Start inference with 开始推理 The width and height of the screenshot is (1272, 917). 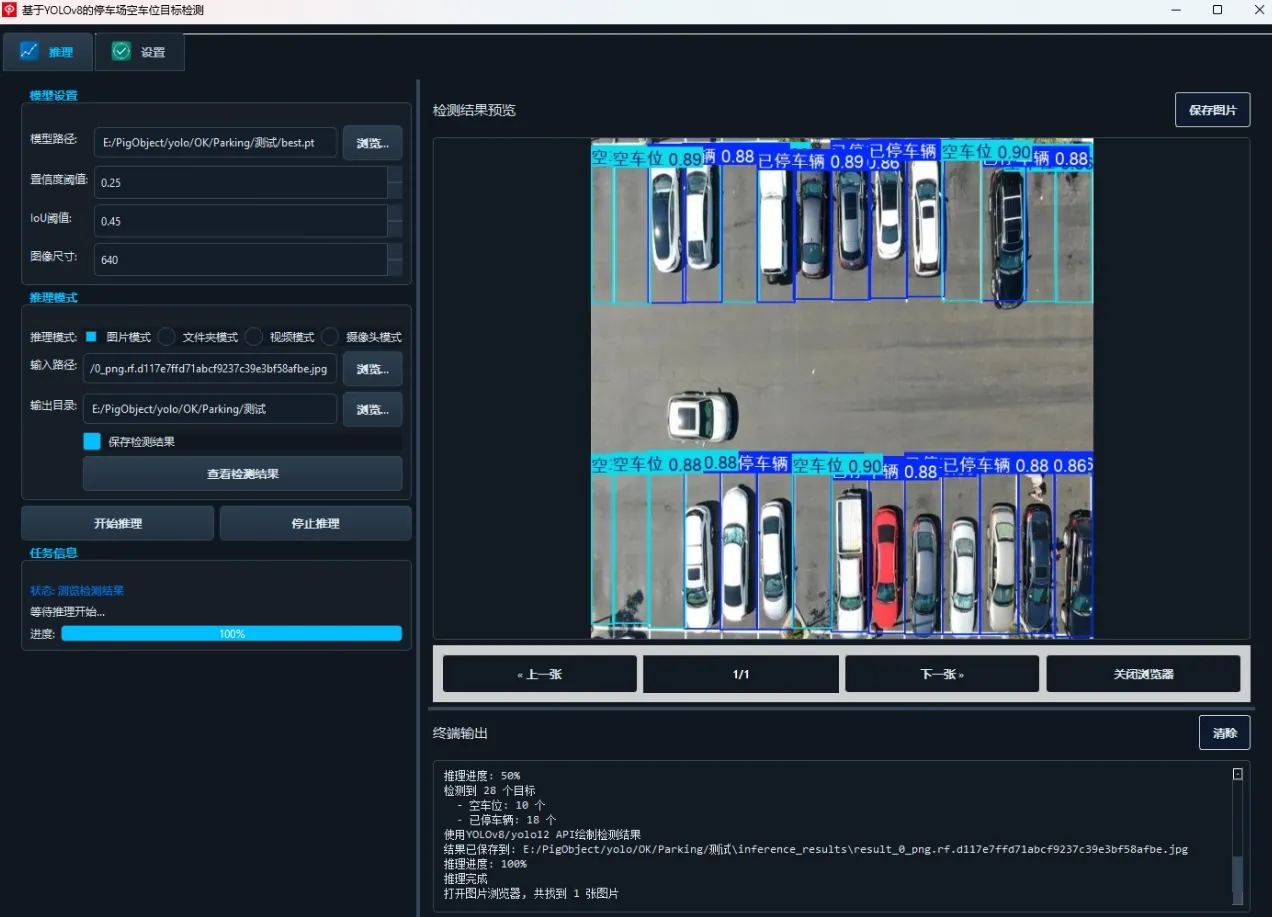pyautogui.click(x=117, y=523)
